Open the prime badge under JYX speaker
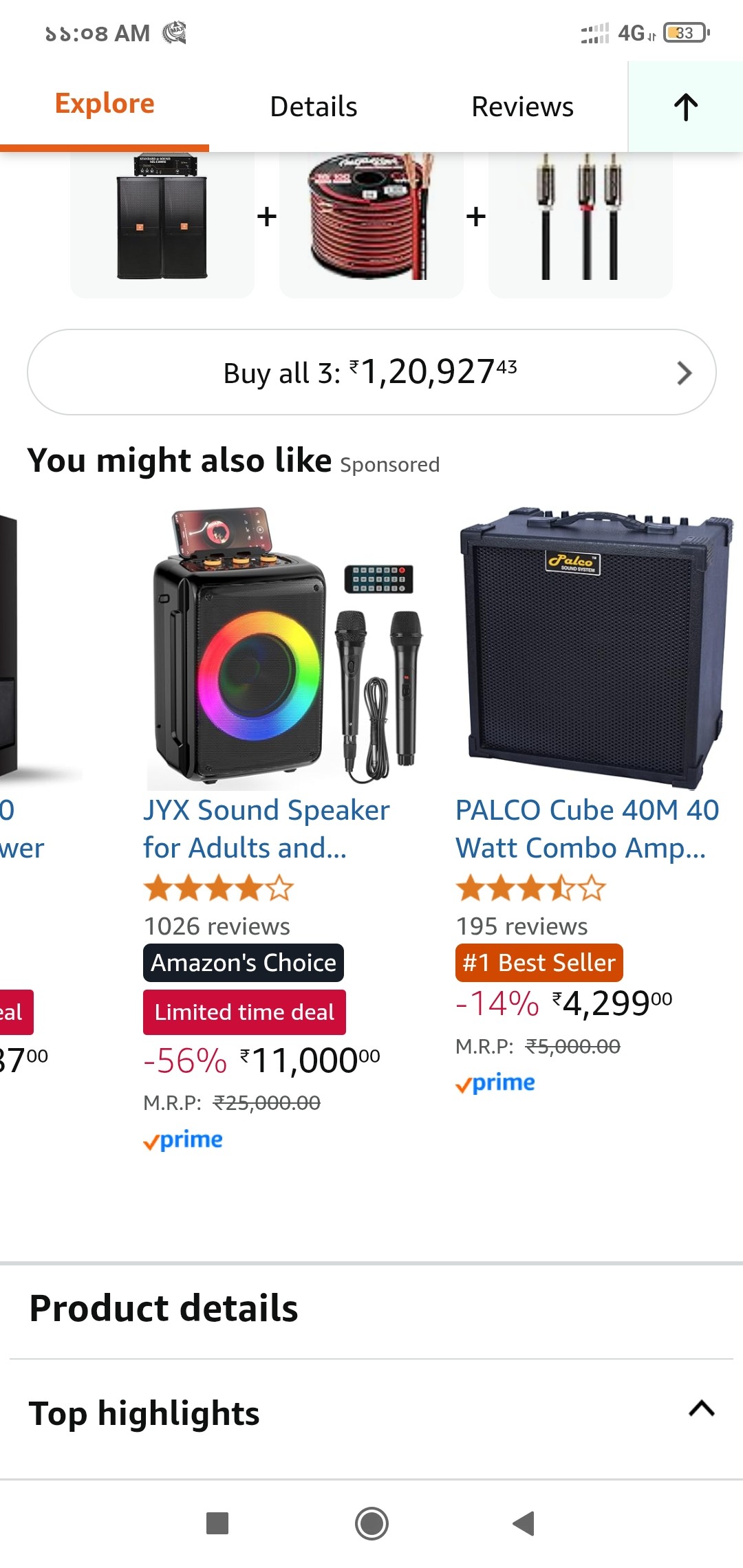 click(x=183, y=1140)
